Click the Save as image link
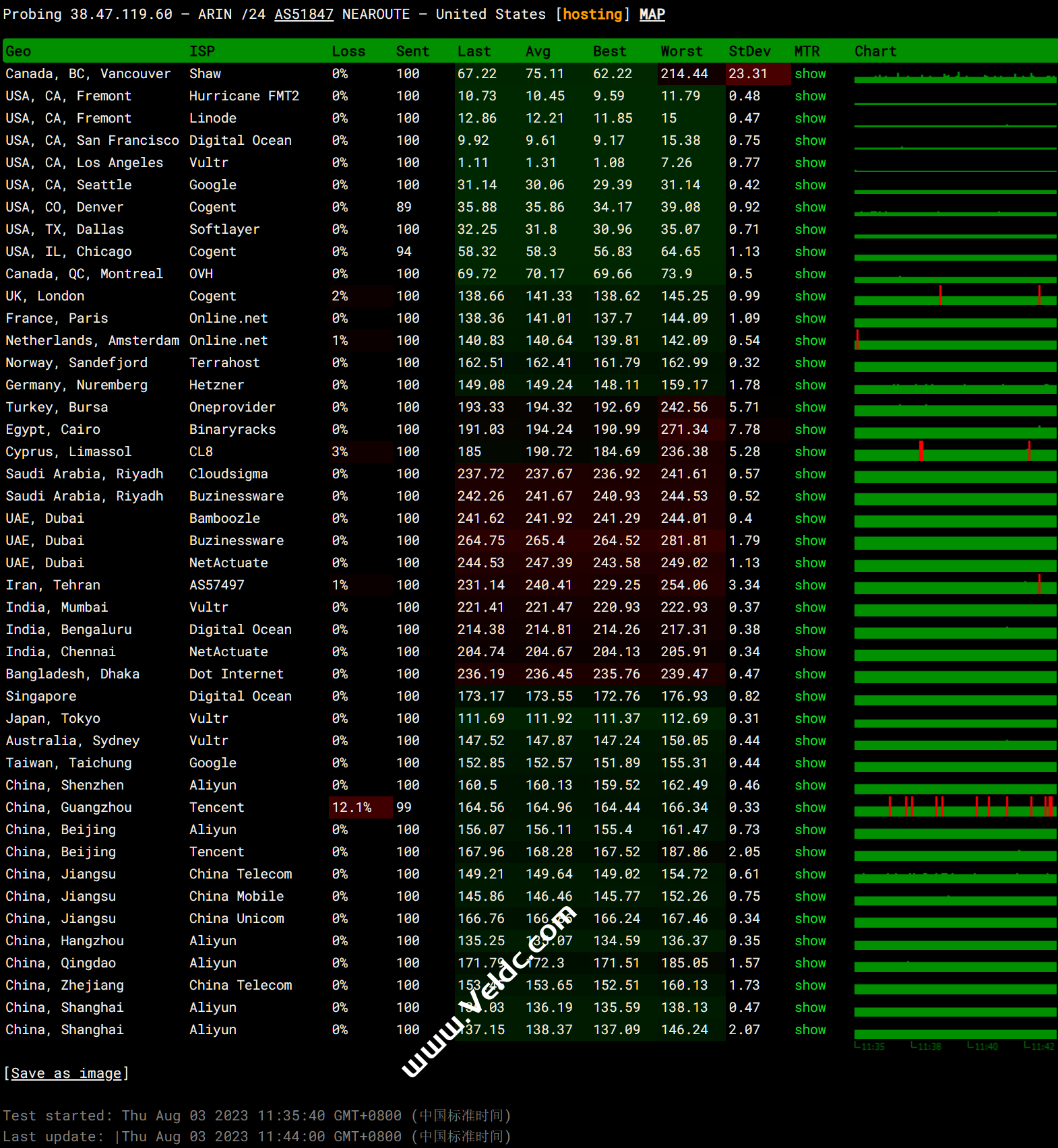Image resolution: width=1058 pixels, height=1148 pixels. [x=66, y=1073]
